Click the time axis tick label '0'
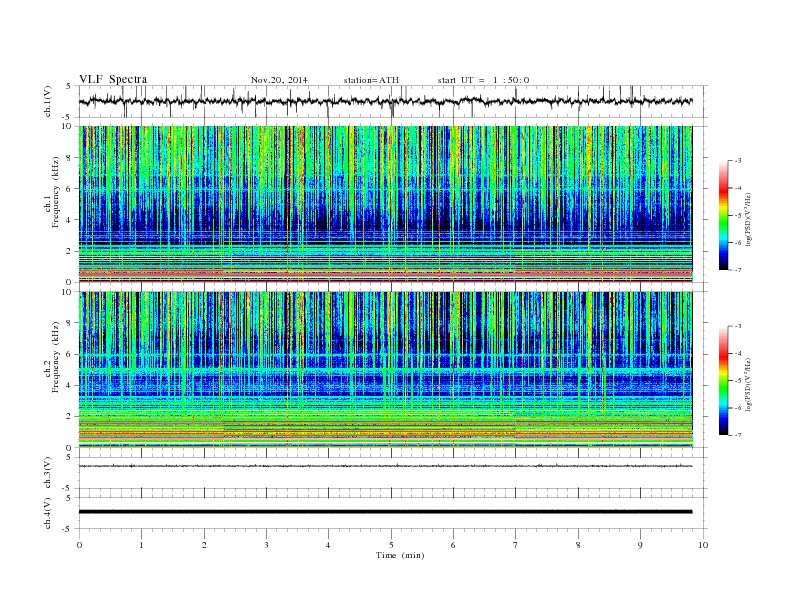792x612 pixels. pyautogui.click(x=79, y=545)
